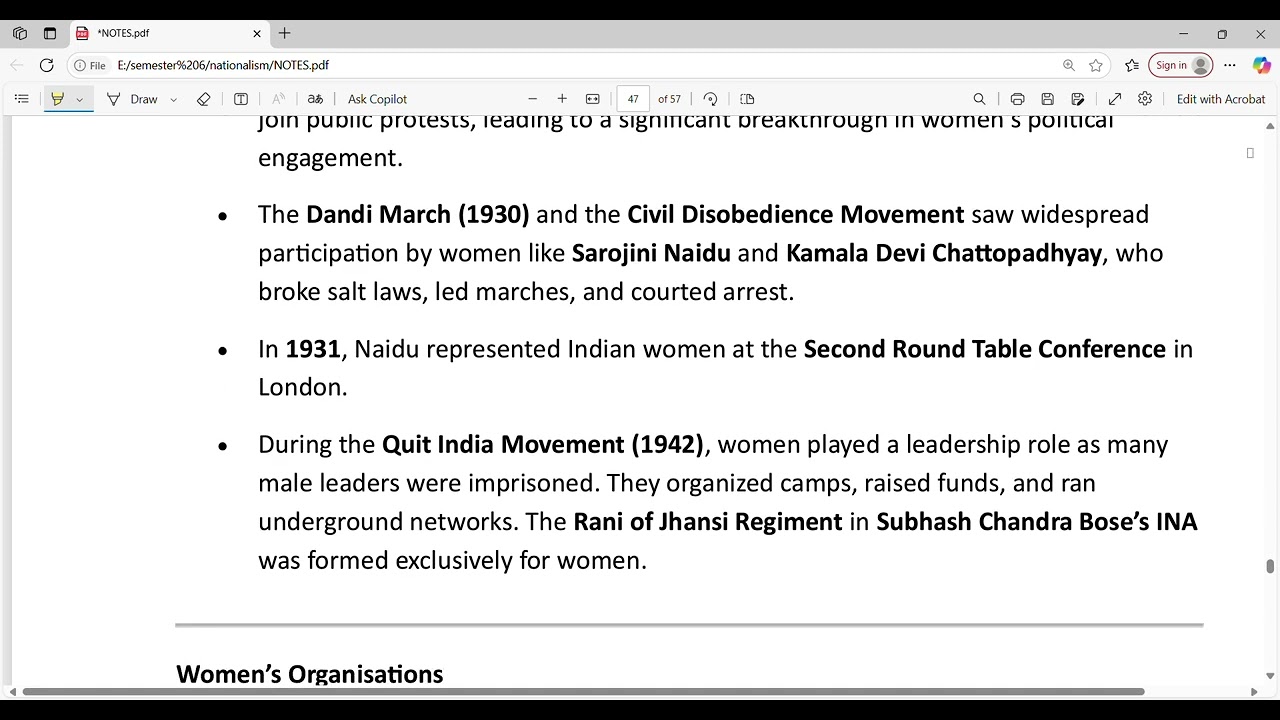Click the vertical scrollbar thumb
The height and width of the screenshot is (720, 1280).
pos(1270,566)
